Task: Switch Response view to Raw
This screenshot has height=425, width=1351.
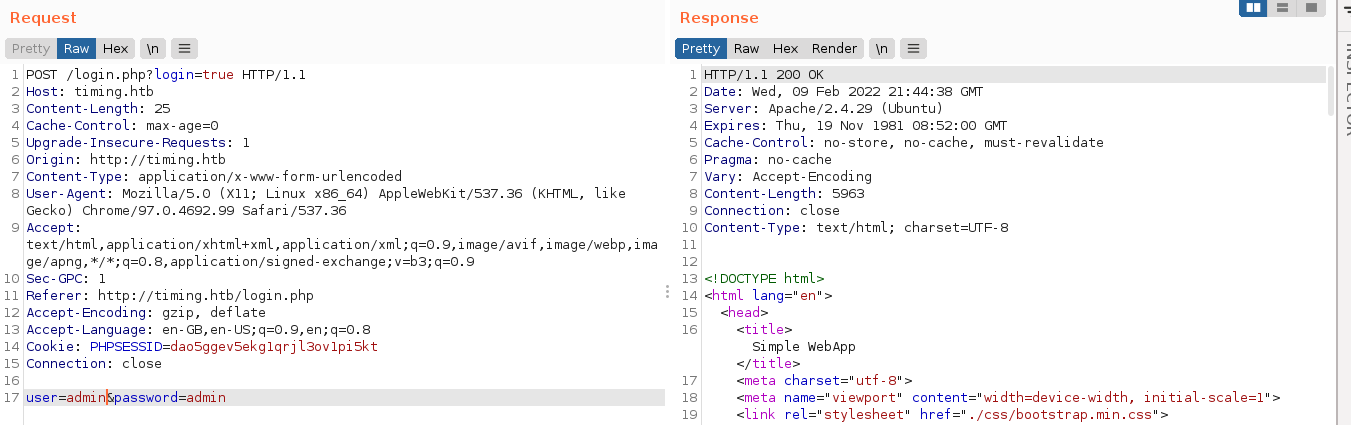Action: pyautogui.click(x=746, y=48)
